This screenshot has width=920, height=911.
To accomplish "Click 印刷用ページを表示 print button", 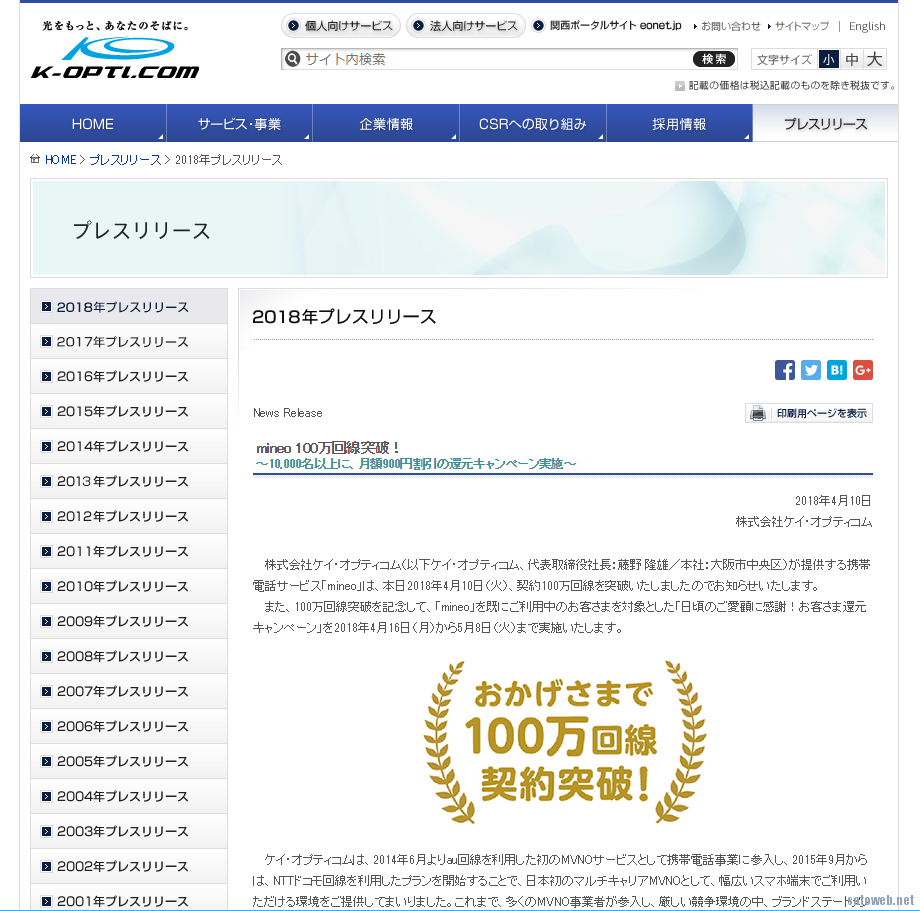I will point(809,413).
